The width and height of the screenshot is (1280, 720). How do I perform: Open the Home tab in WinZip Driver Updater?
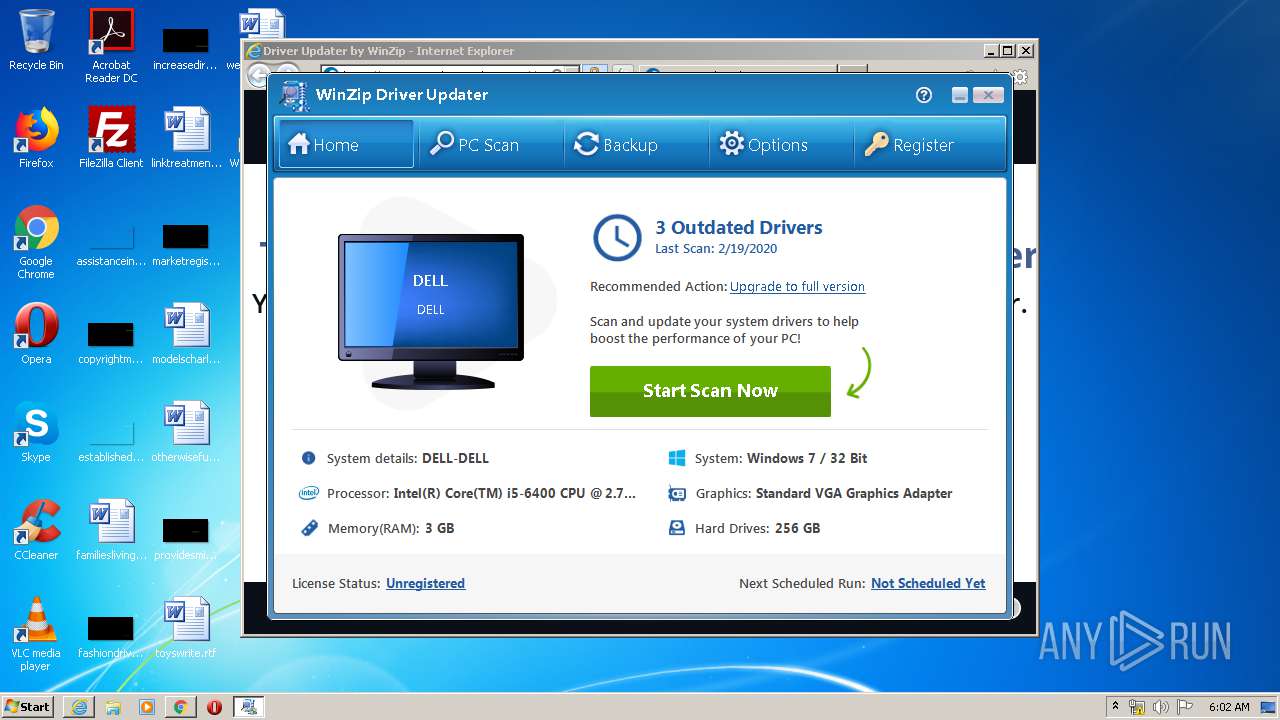point(345,145)
